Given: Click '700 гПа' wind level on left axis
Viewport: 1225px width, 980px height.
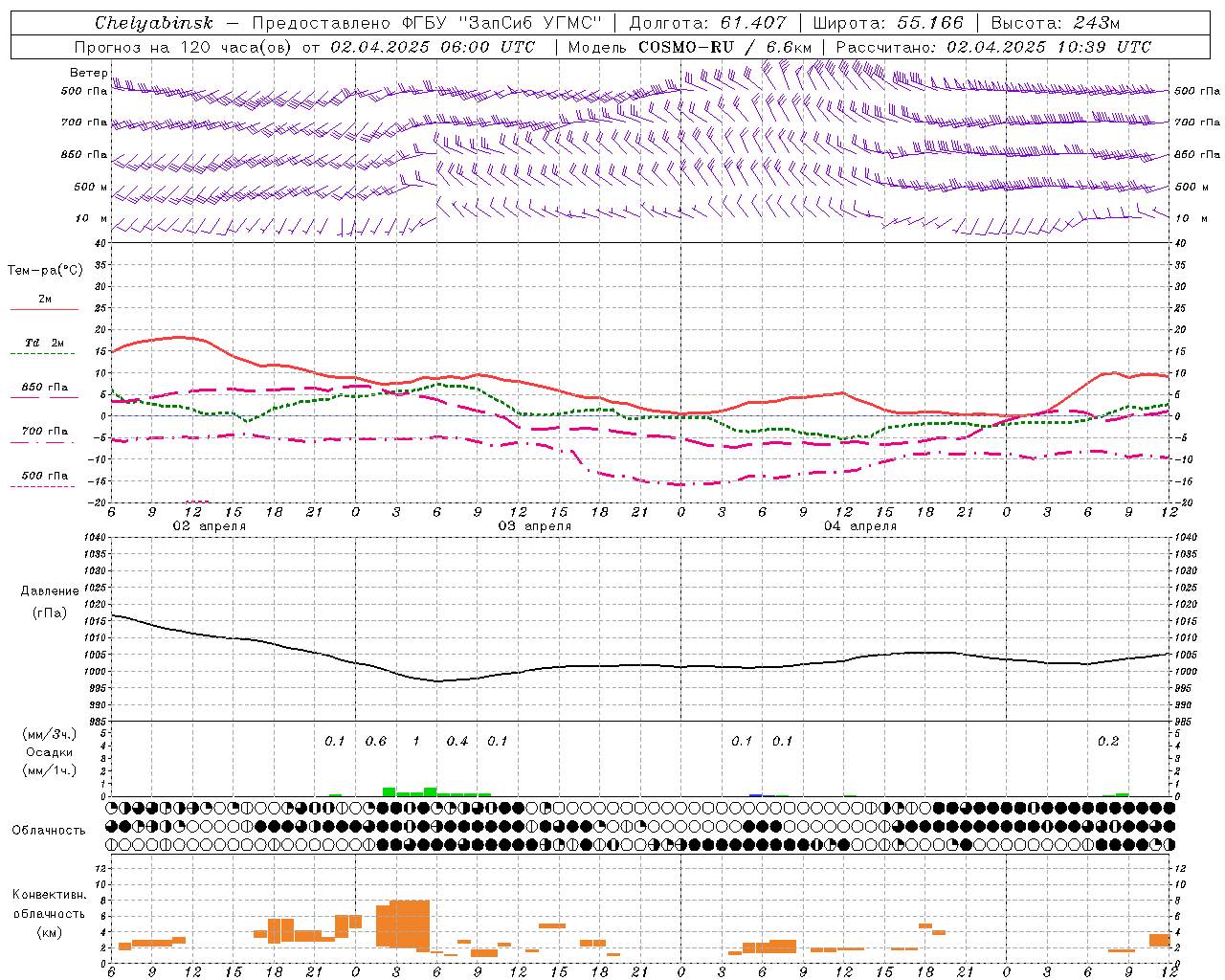Looking at the screenshot, I should (x=84, y=122).
